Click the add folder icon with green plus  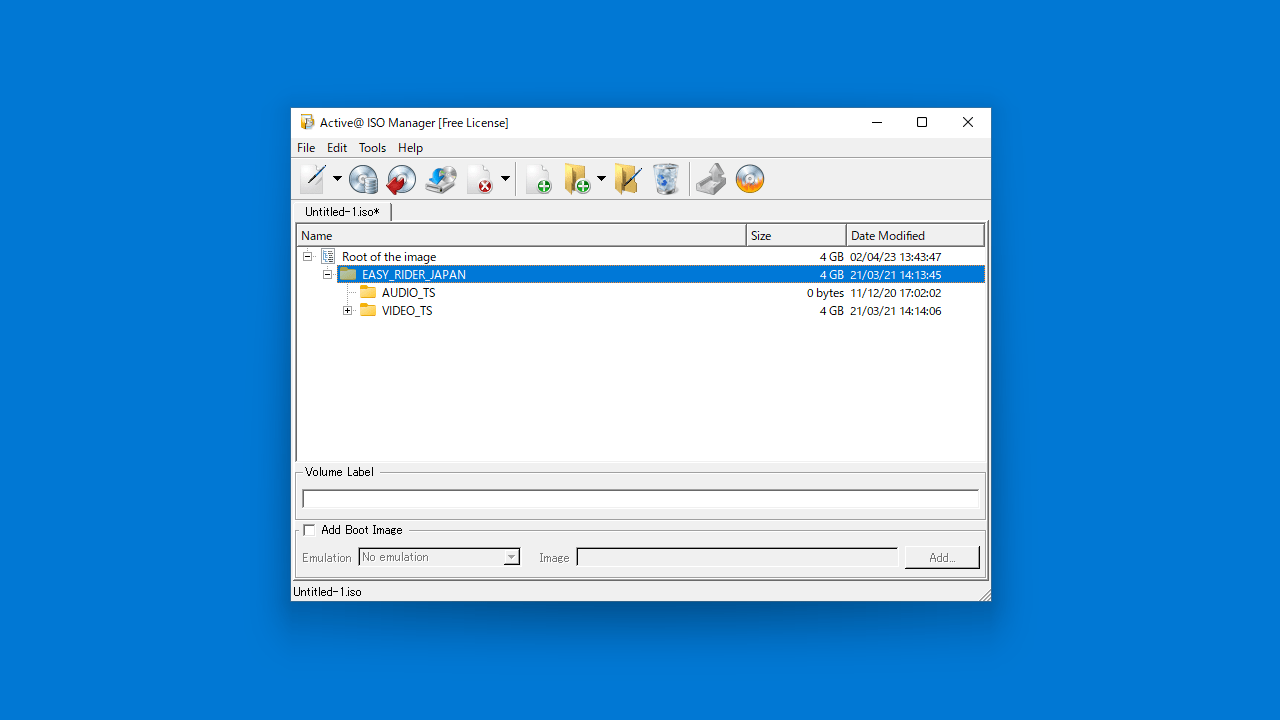click(x=577, y=179)
